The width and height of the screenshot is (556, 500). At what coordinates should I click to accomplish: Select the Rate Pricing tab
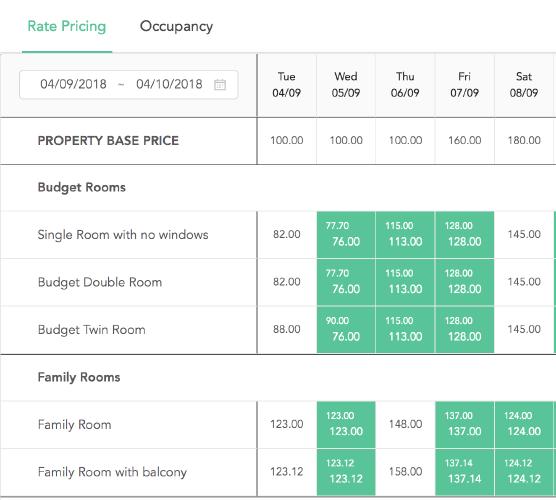67,27
